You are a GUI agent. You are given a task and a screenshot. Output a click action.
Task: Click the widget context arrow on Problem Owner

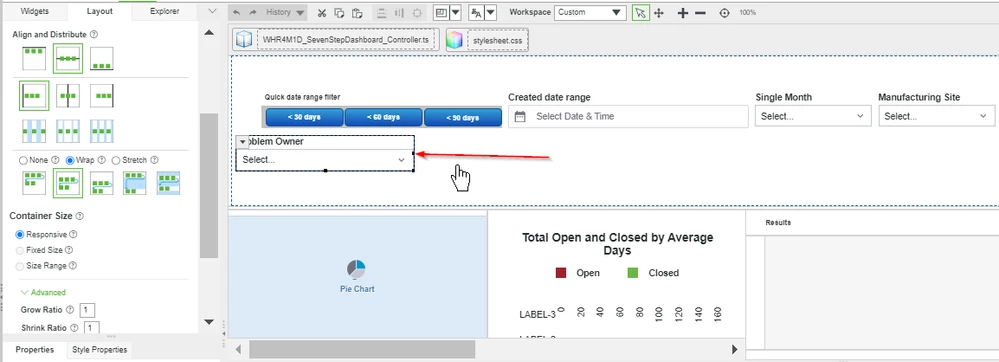pyautogui.click(x=242, y=141)
